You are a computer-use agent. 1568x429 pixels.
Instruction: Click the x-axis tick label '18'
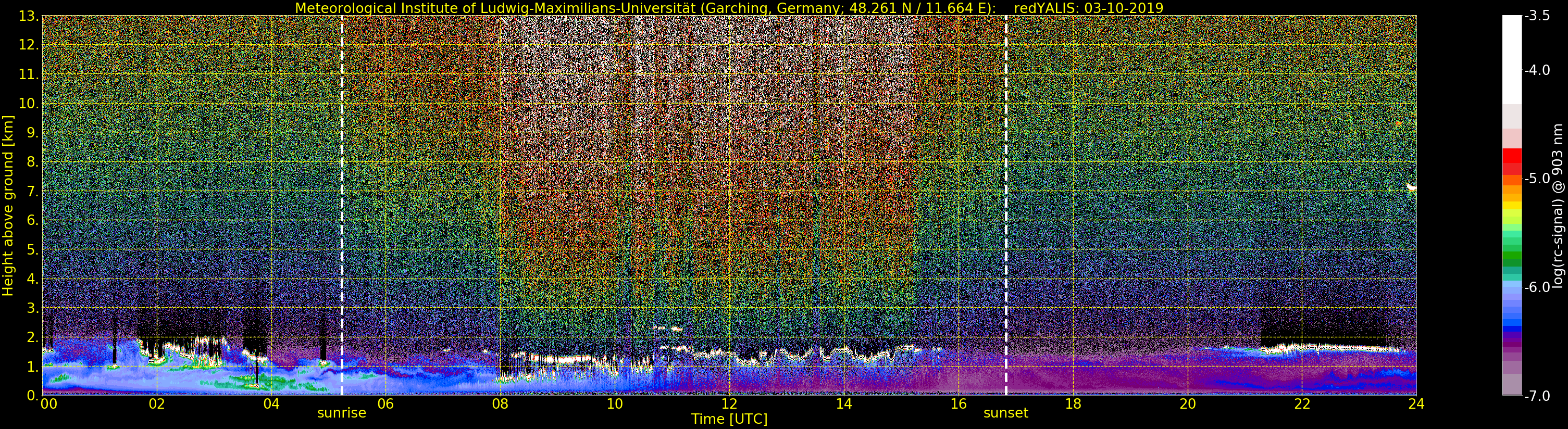tap(1073, 403)
